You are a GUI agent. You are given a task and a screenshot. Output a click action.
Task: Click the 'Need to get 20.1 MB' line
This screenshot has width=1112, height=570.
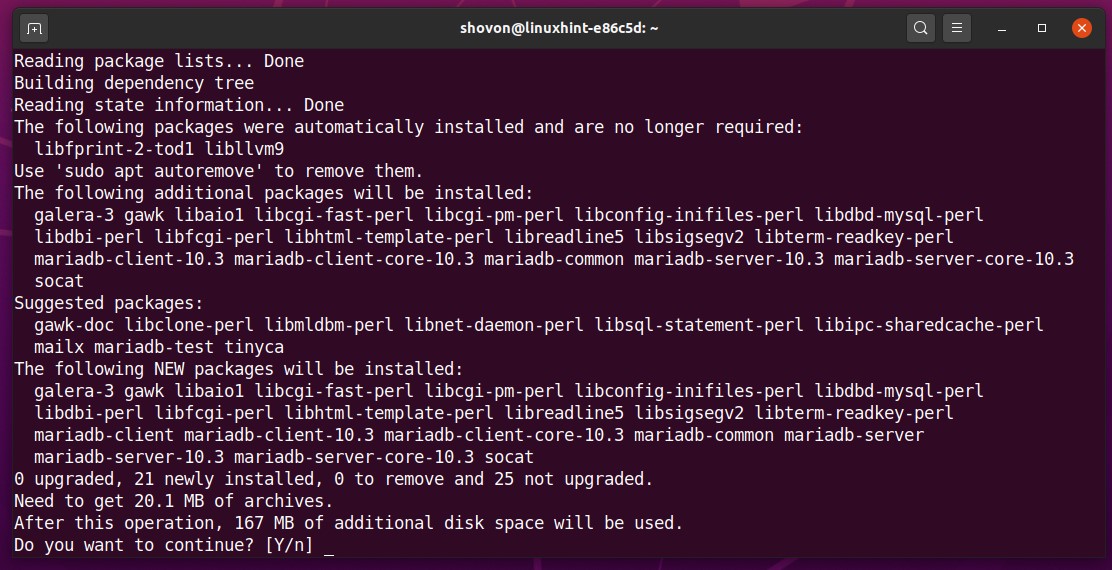(x=173, y=501)
